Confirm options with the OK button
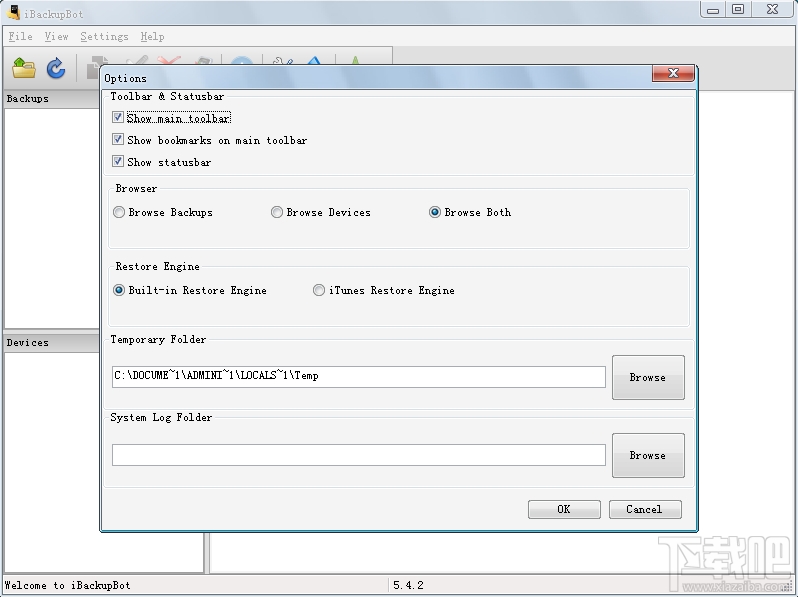The width and height of the screenshot is (798, 597). point(564,509)
